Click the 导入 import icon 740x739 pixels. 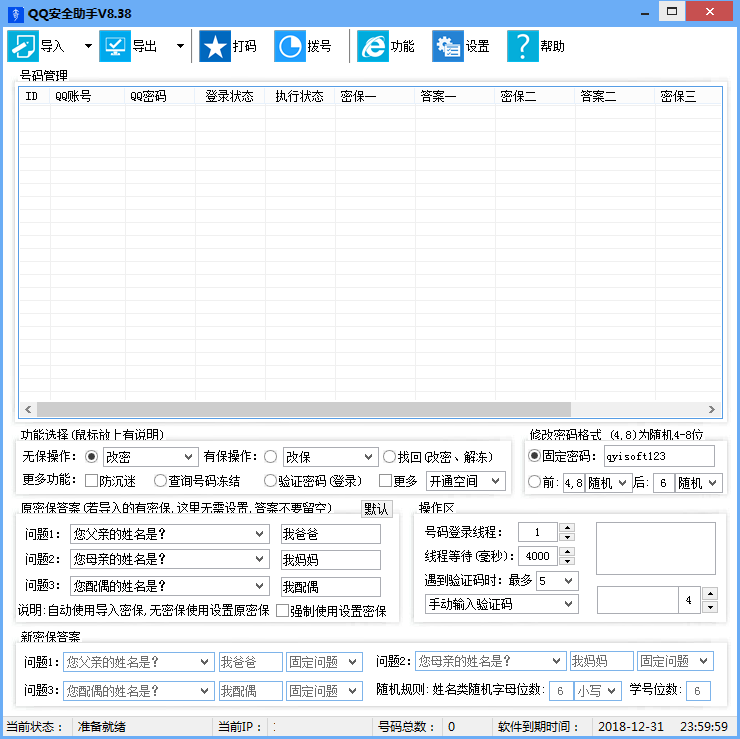[23, 46]
